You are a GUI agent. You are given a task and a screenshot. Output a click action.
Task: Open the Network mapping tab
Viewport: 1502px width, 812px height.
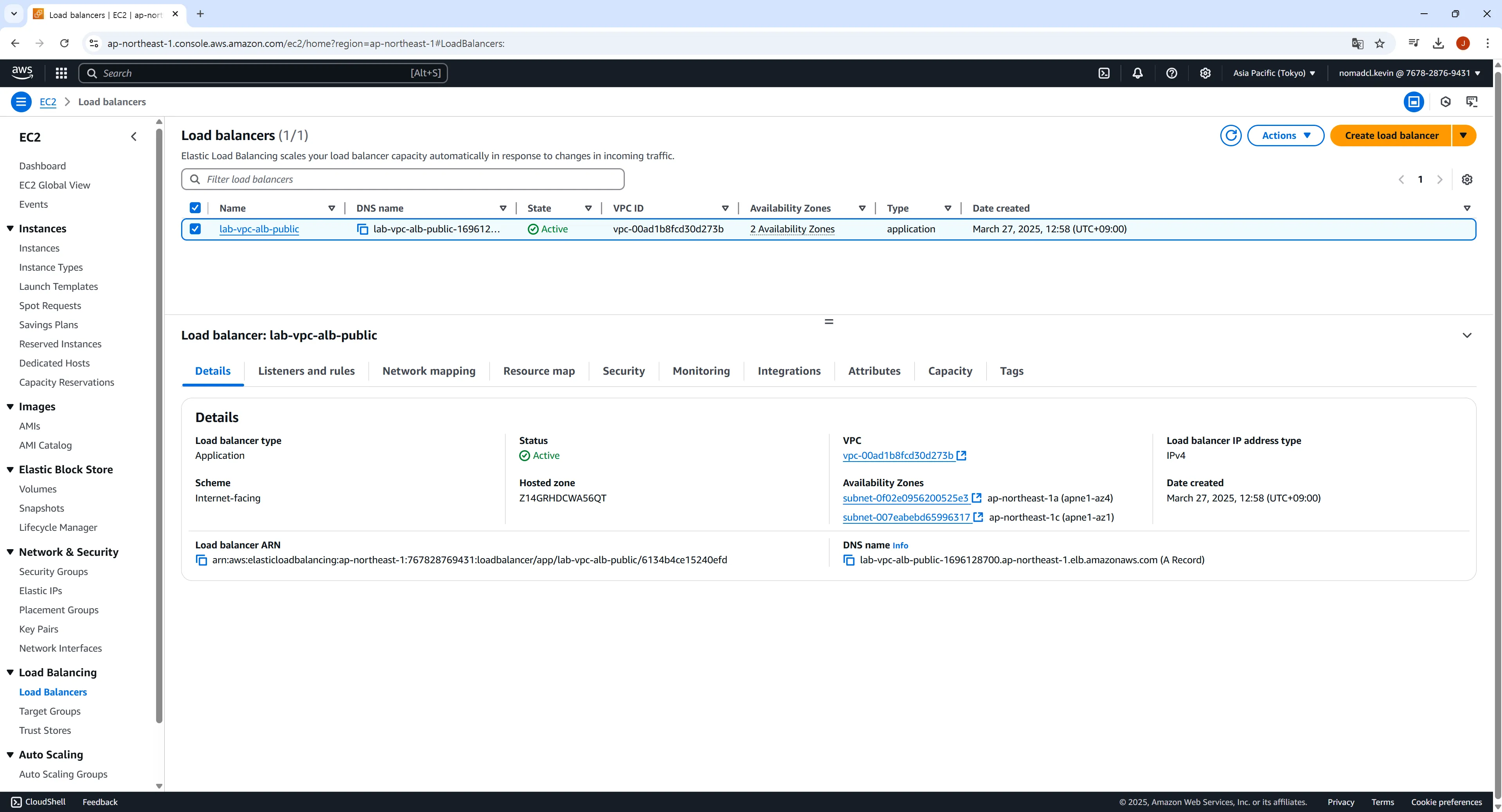pos(428,371)
